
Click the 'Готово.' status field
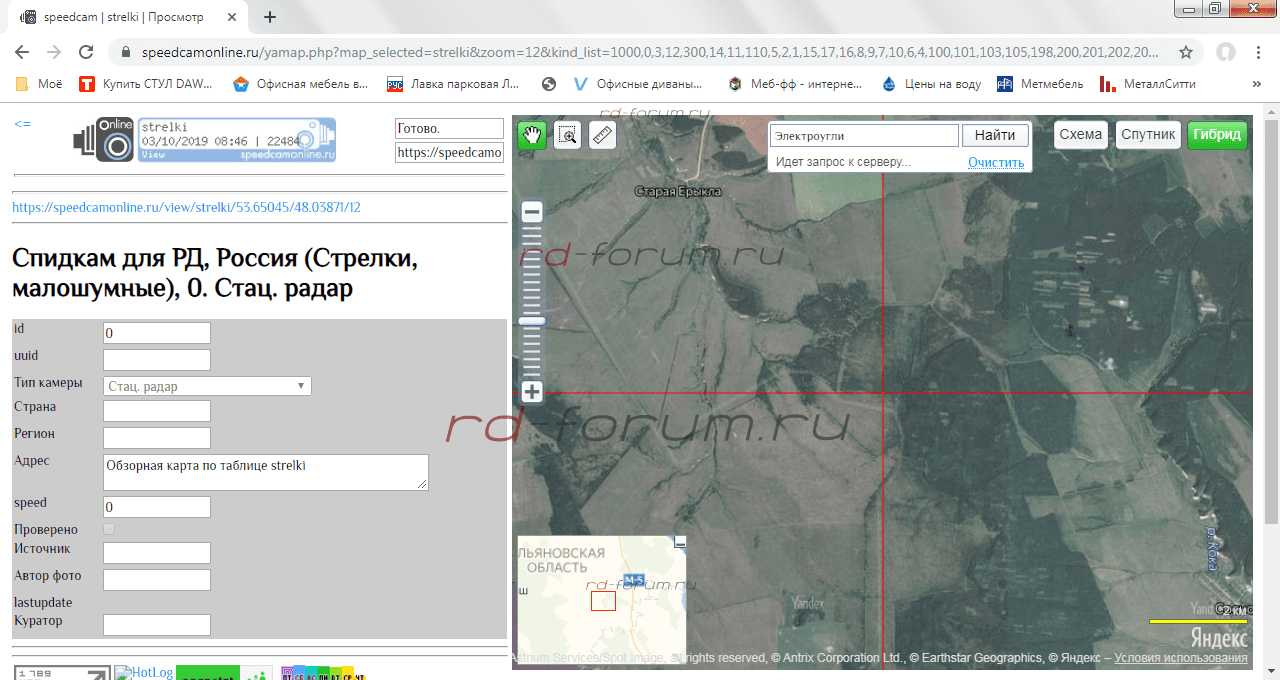[449, 129]
